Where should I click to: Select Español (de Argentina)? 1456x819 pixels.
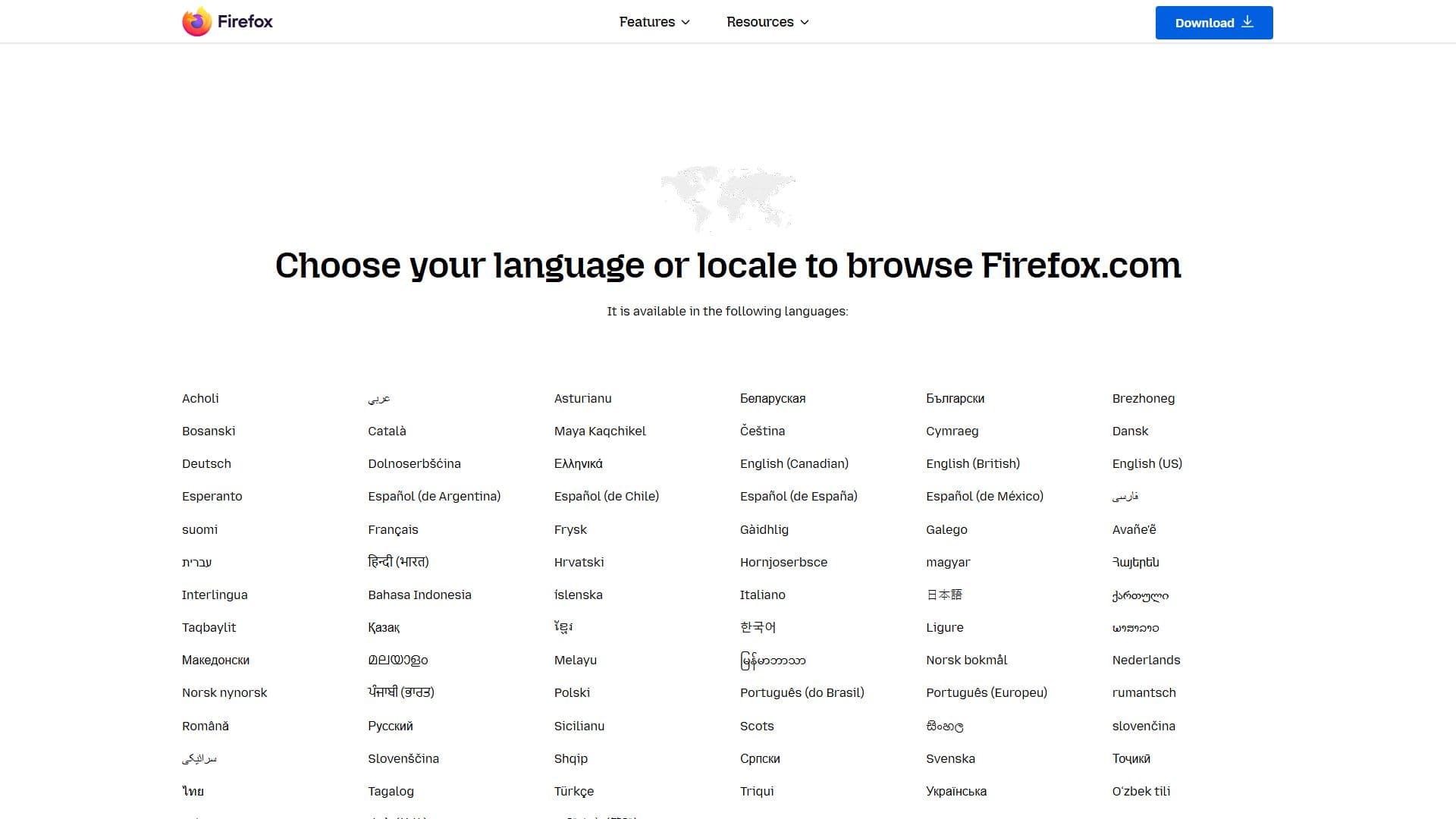coord(434,496)
